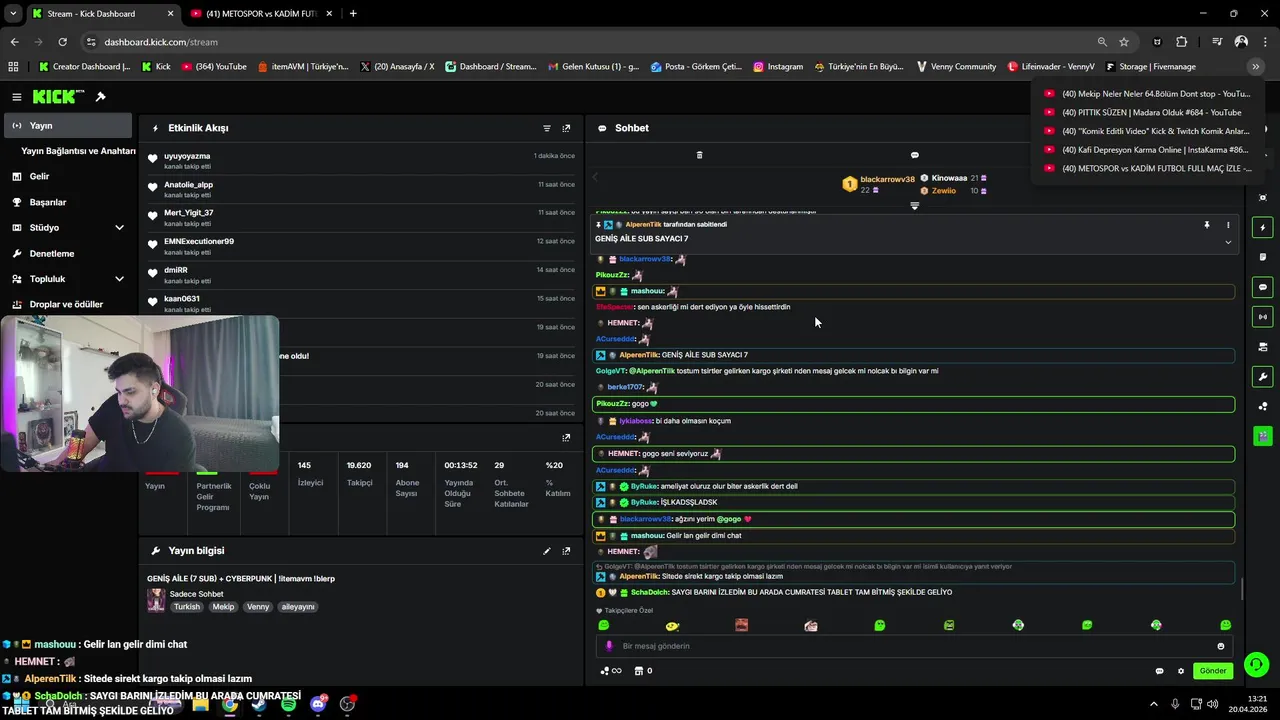Pop out the Etkinlik Akışı panel

point(566,128)
